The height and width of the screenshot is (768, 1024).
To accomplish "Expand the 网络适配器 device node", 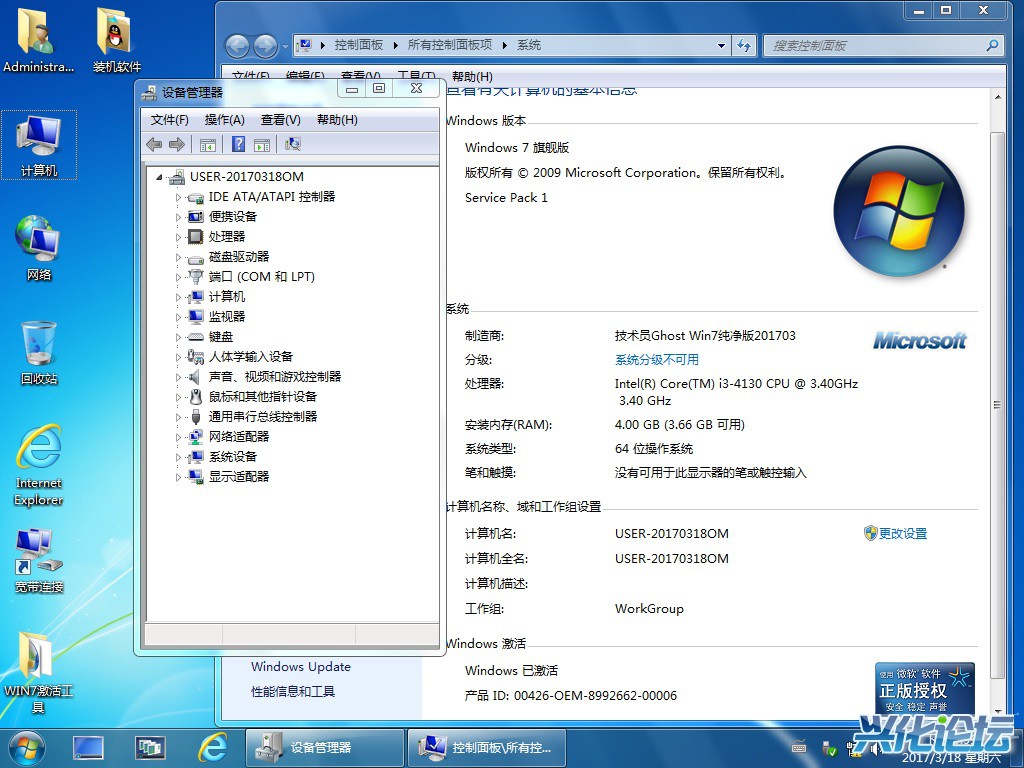I will [x=179, y=437].
